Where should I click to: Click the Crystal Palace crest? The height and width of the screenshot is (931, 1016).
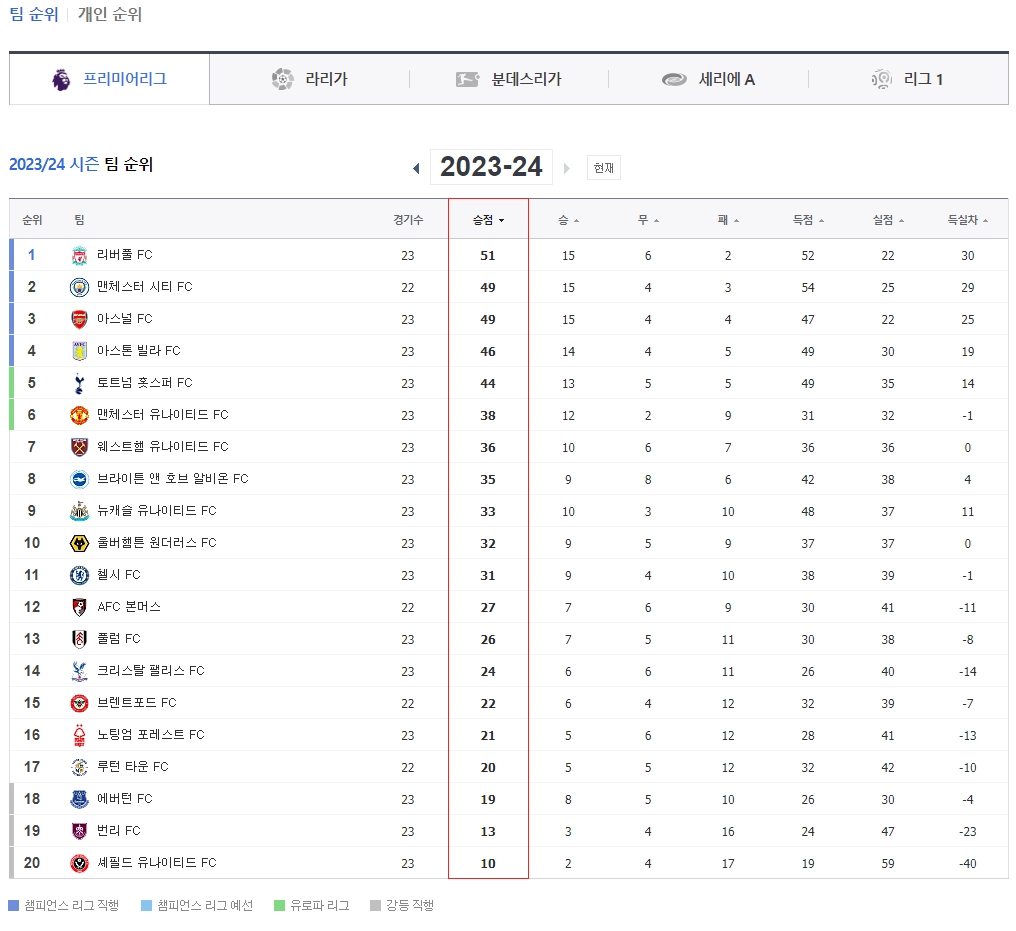pyautogui.click(x=79, y=671)
